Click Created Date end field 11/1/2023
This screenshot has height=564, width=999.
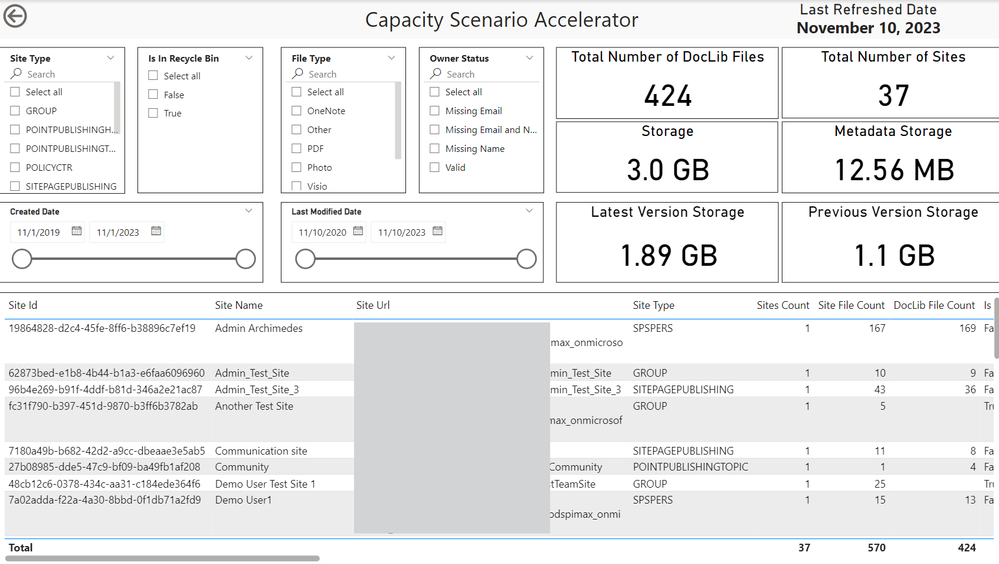click(x=119, y=232)
